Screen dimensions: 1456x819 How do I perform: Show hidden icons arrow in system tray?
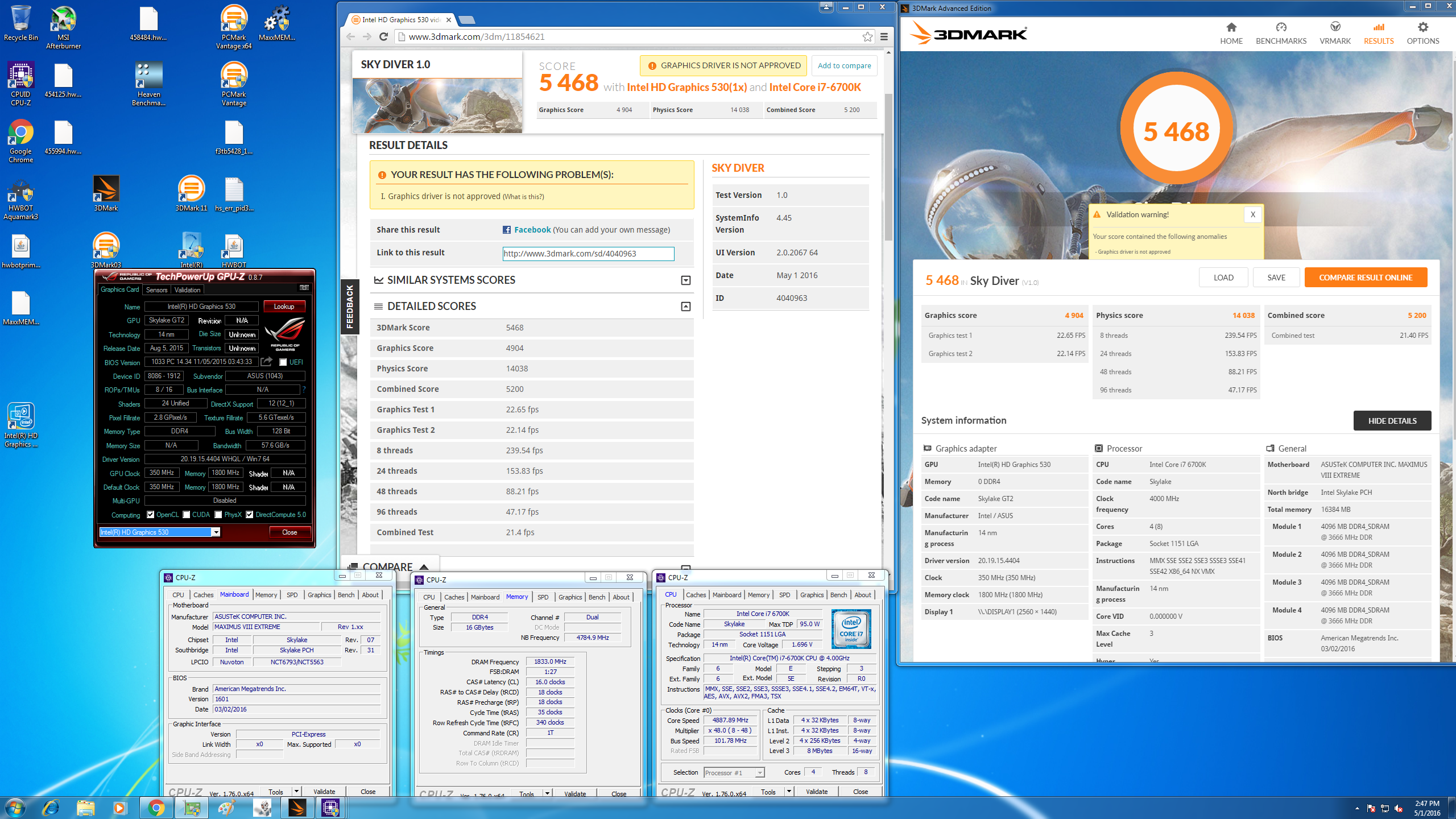[1358, 809]
